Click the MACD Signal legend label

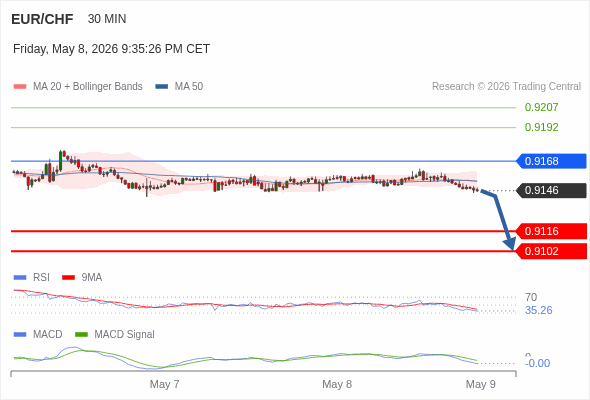pyautogui.click(x=125, y=335)
